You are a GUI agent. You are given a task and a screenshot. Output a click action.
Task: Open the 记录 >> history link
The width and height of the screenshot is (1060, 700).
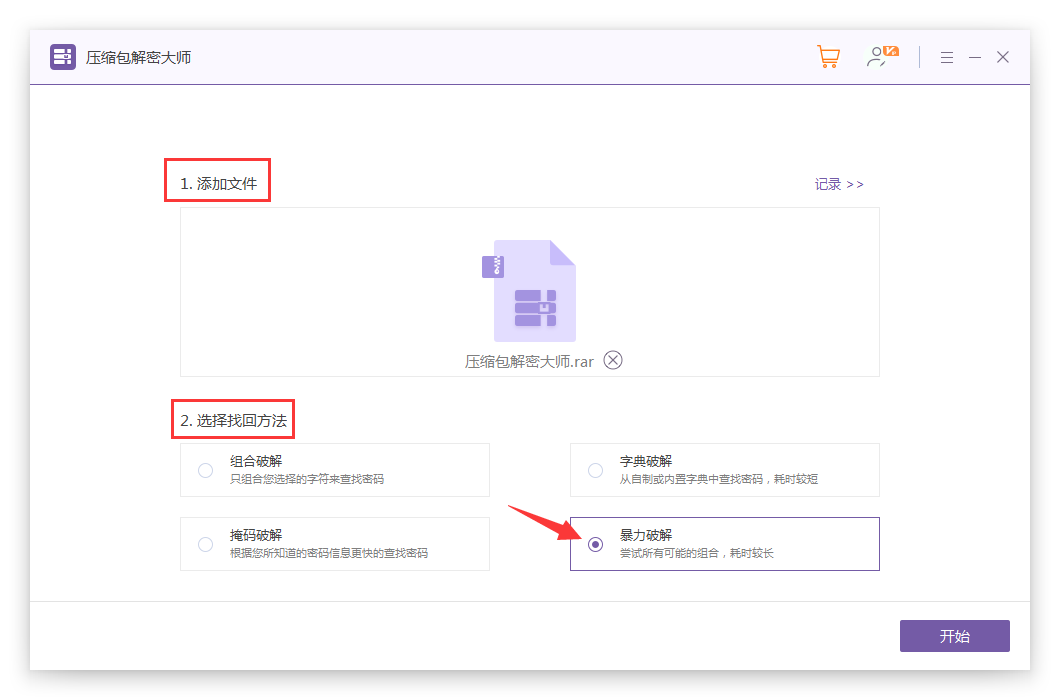(x=838, y=184)
